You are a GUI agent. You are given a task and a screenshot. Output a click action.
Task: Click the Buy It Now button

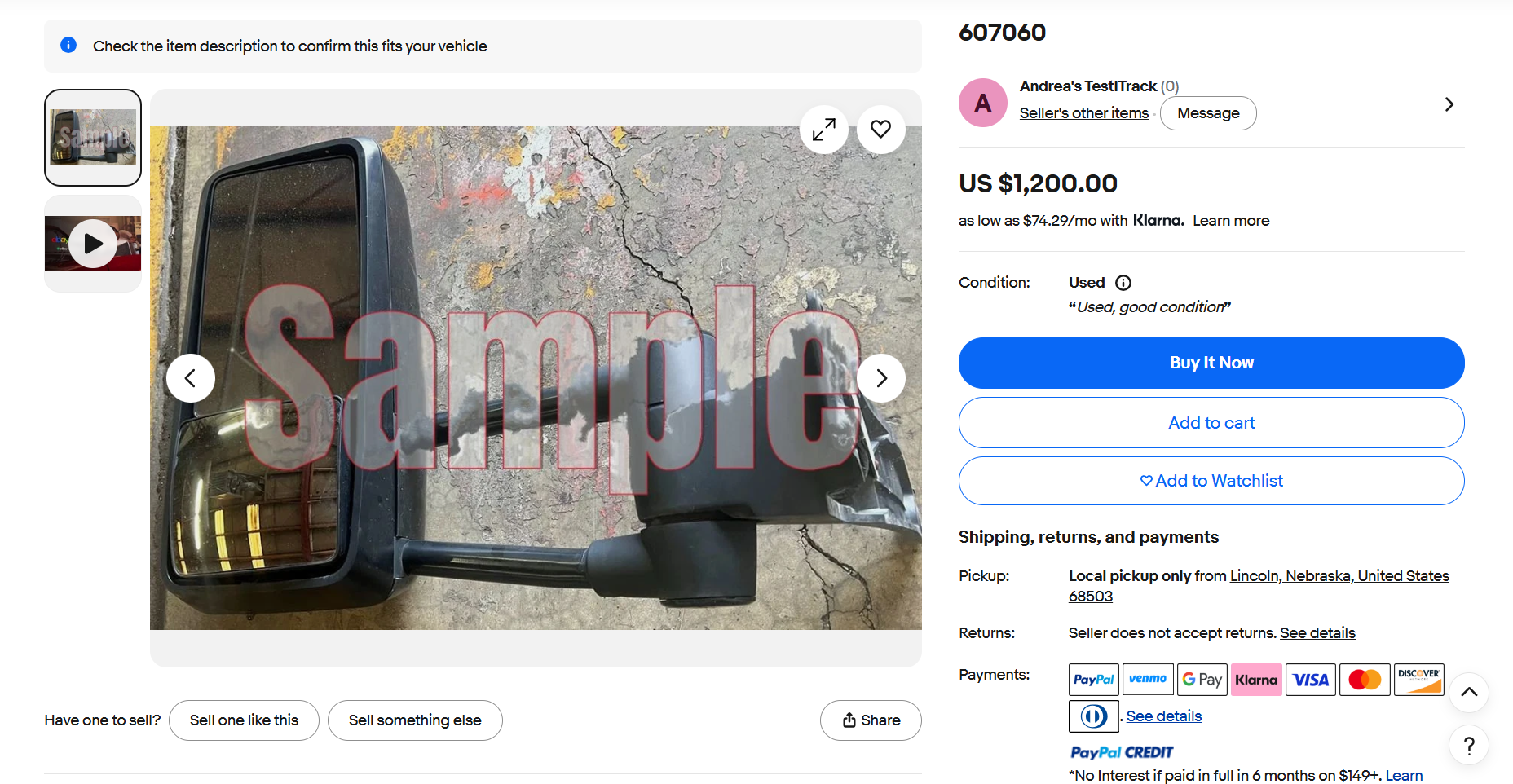coord(1211,363)
